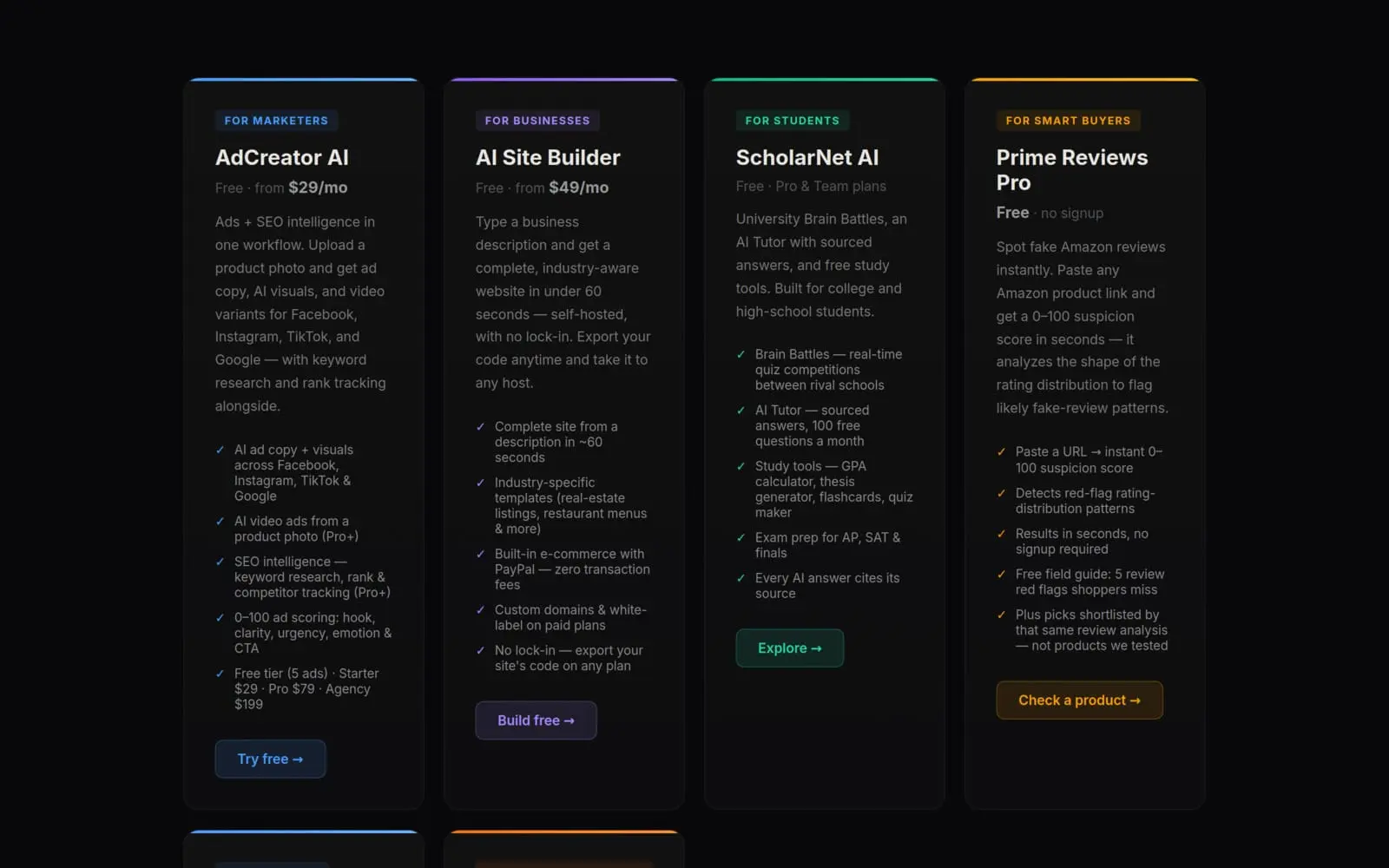This screenshot has height=868, width=1389.
Task: Click 'Study tools — GPA calculator, thesis generator'
Action: point(833,490)
